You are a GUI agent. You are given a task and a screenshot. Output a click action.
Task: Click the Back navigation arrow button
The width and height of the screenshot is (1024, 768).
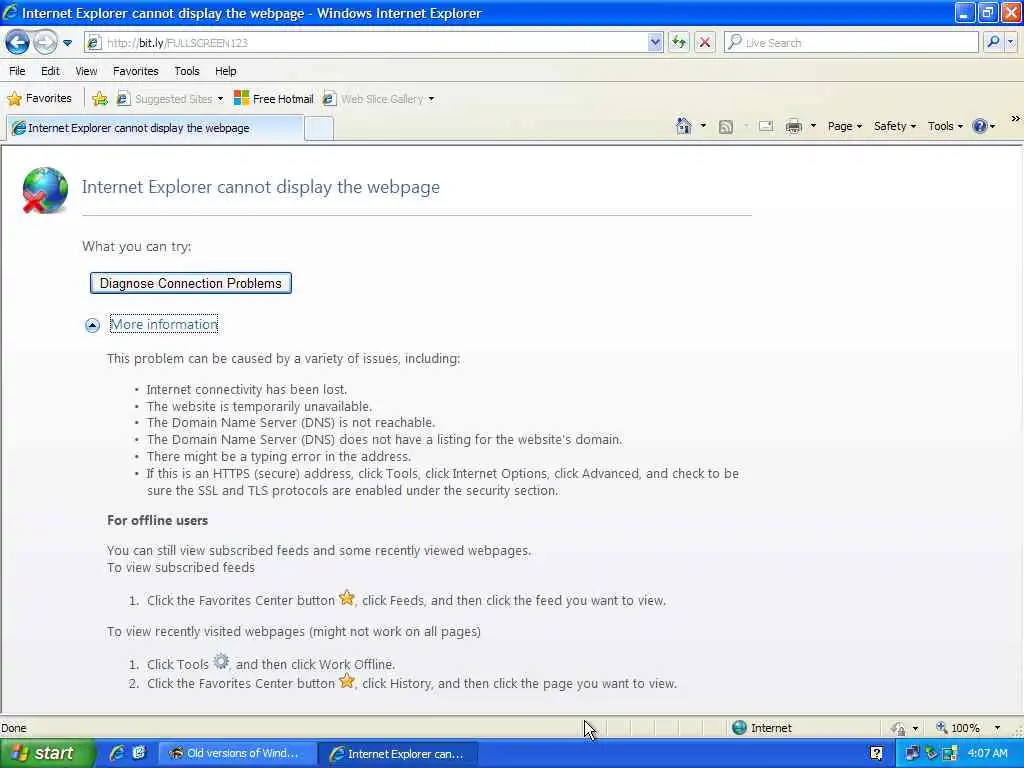pos(17,43)
